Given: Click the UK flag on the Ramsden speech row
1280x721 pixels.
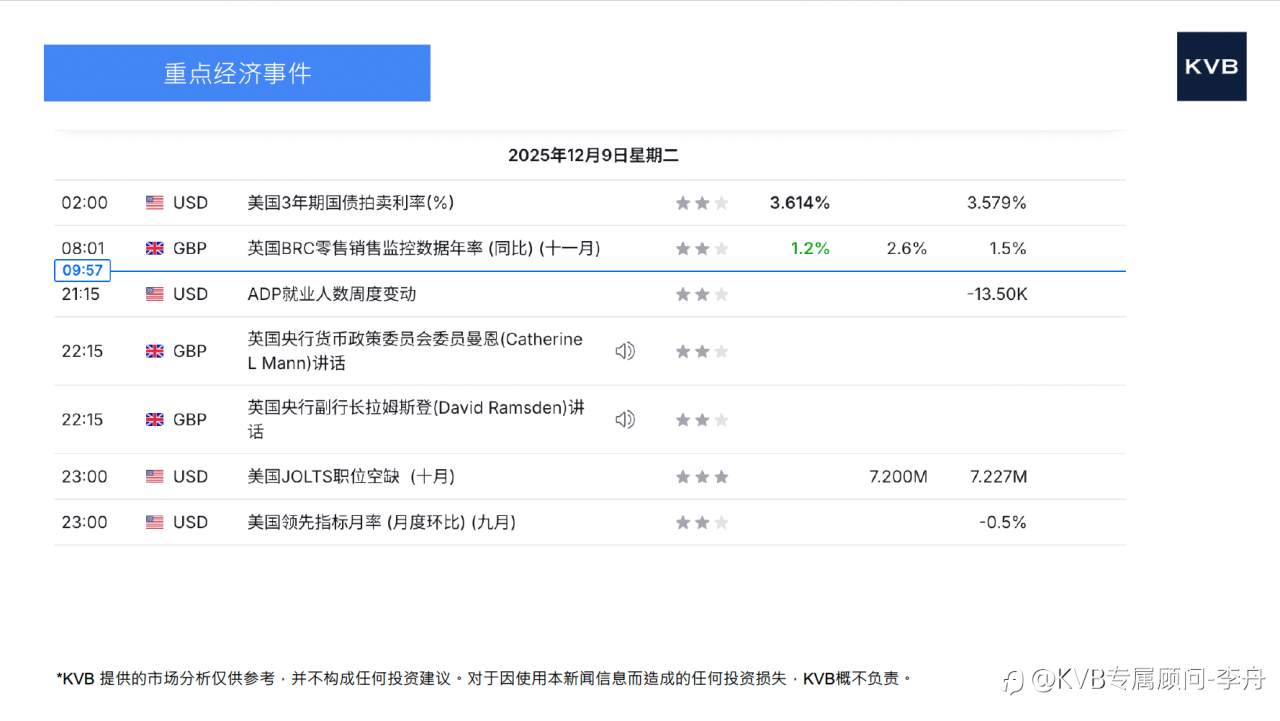Looking at the screenshot, I should [154, 419].
